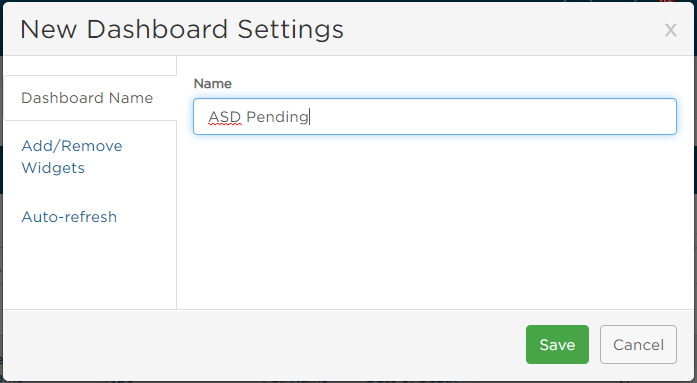The height and width of the screenshot is (383, 697).
Task: Dismiss dialog using the x icon
Action: point(670,30)
